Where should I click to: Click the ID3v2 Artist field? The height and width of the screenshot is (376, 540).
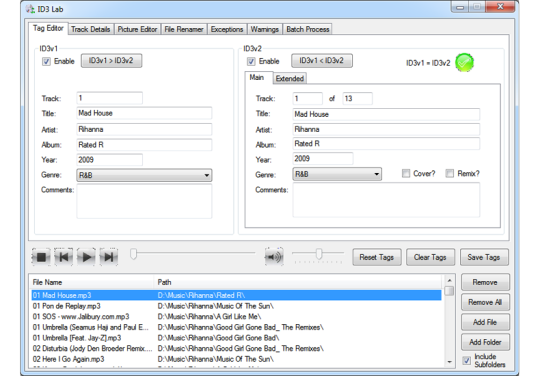[x=386, y=129]
